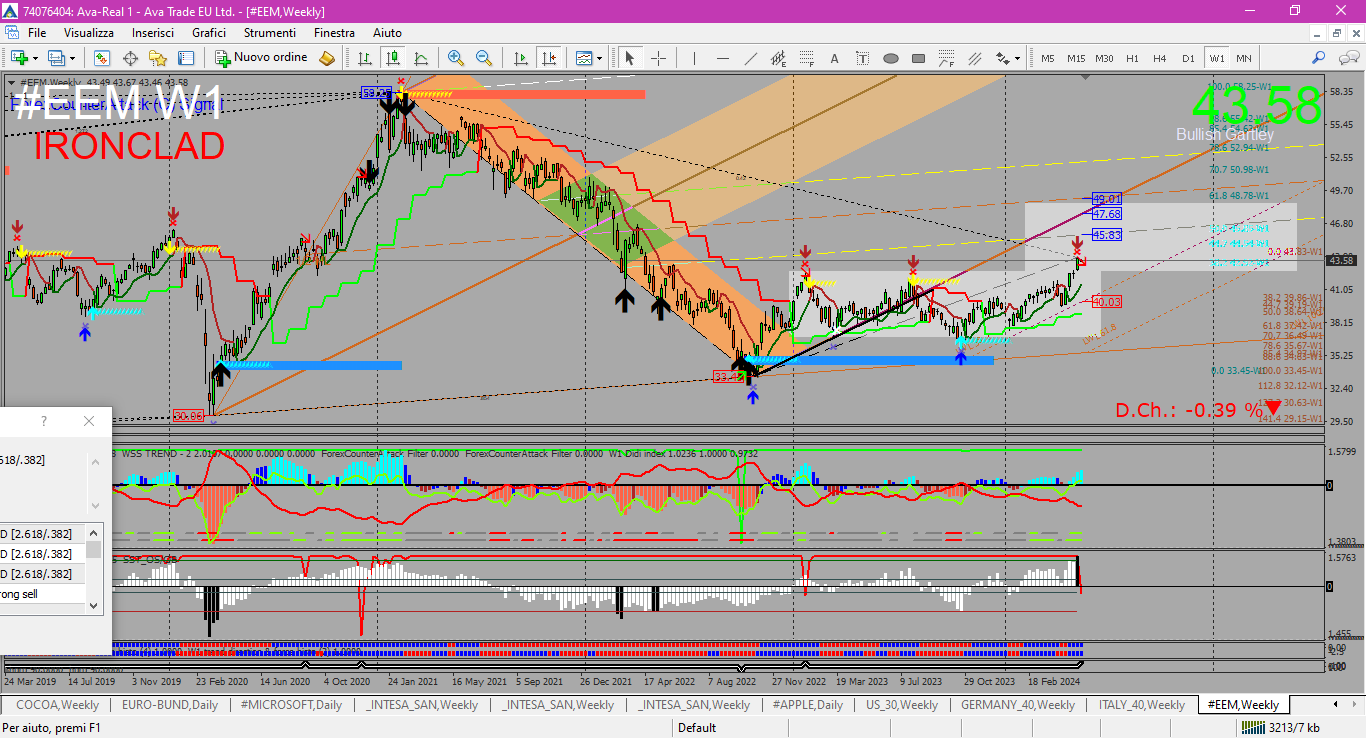The height and width of the screenshot is (738, 1366).
Task: Open the chat community icon
Action: tap(1347, 58)
